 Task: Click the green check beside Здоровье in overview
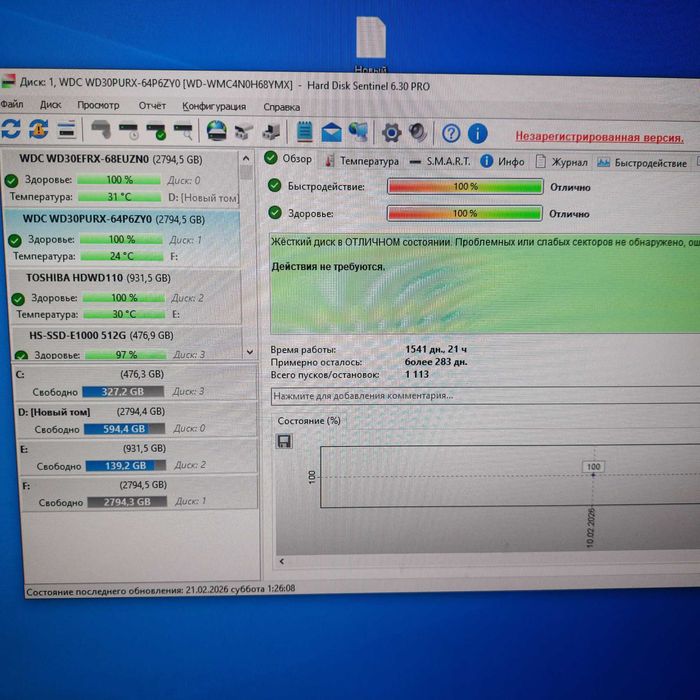(x=275, y=212)
